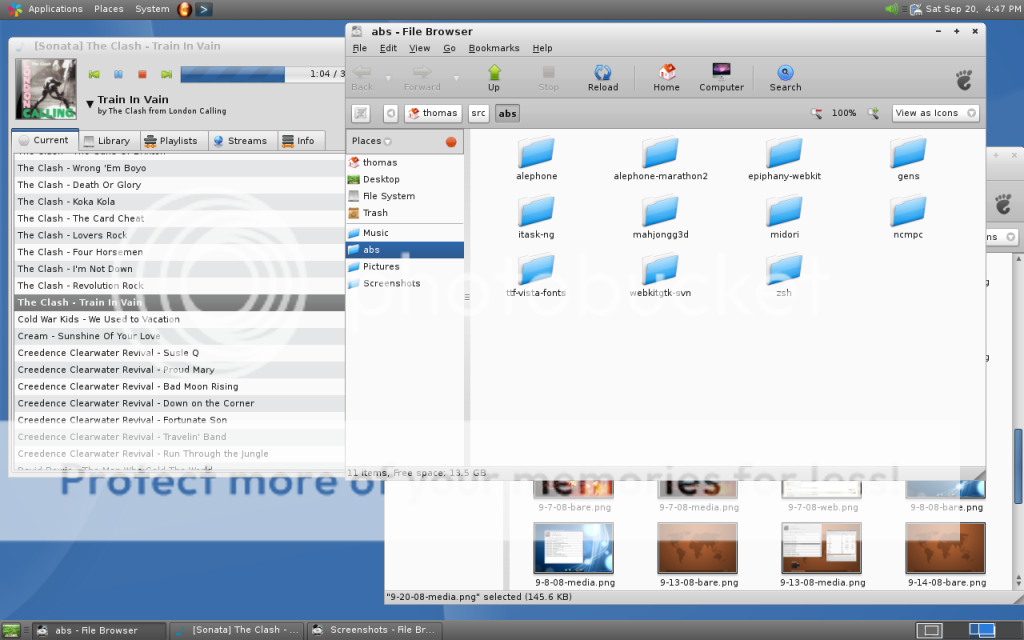Click the thomas path button
Image resolution: width=1024 pixels, height=640 pixels.
click(433, 113)
